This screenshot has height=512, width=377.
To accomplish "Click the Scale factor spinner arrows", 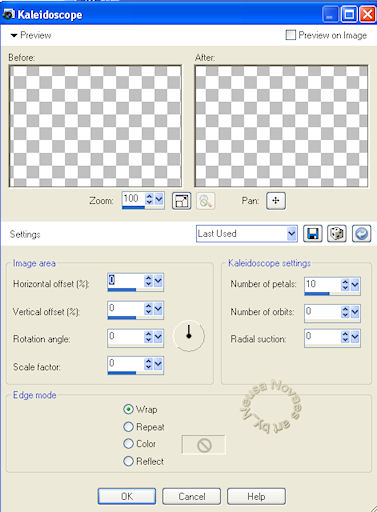I will pyautogui.click(x=149, y=364).
